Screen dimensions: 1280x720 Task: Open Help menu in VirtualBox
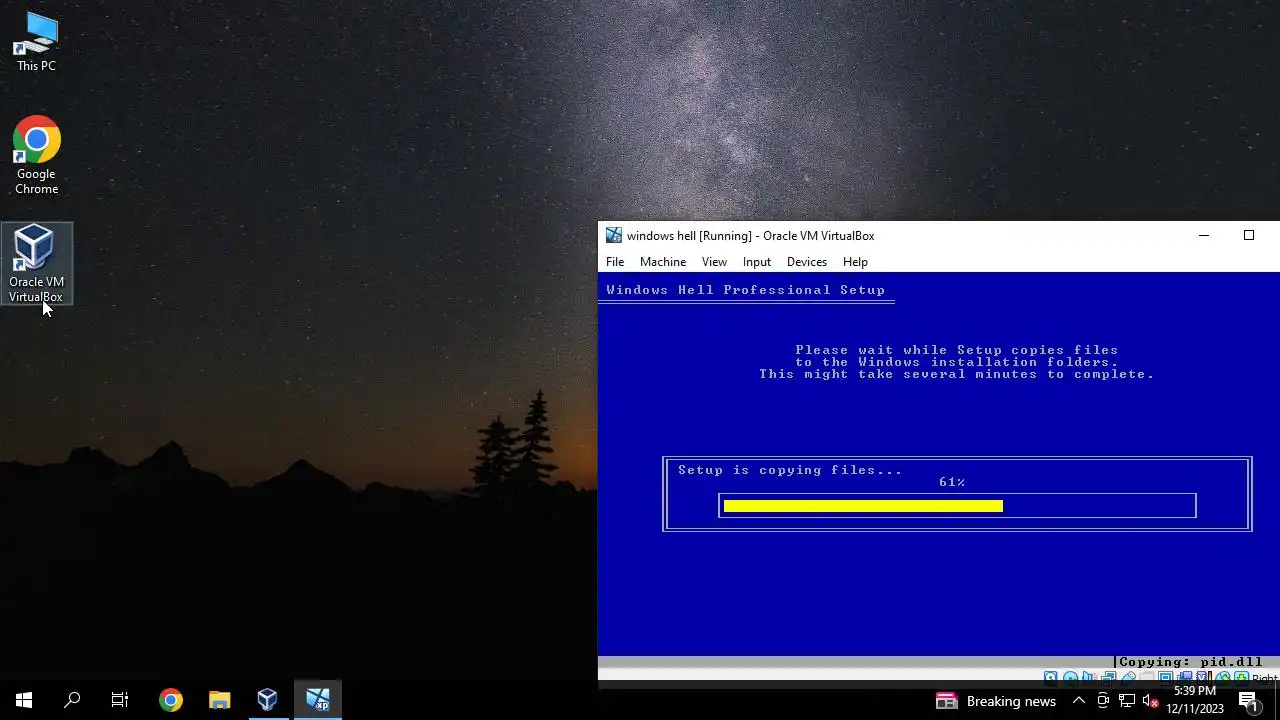click(x=855, y=262)
